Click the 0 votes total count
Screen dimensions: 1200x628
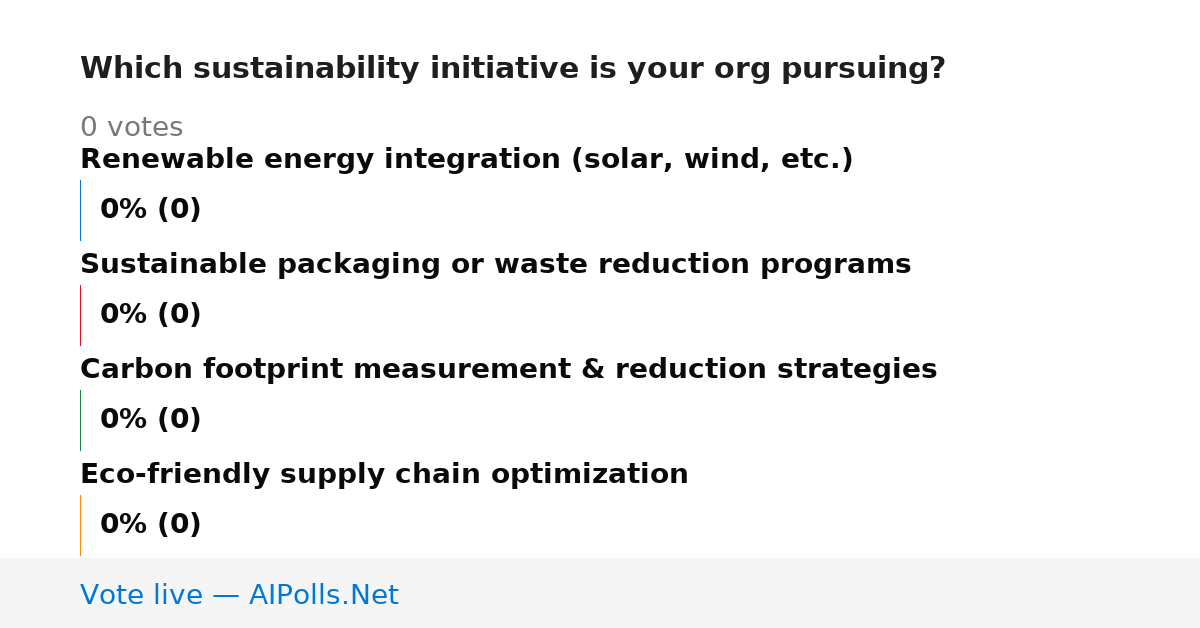131,128
